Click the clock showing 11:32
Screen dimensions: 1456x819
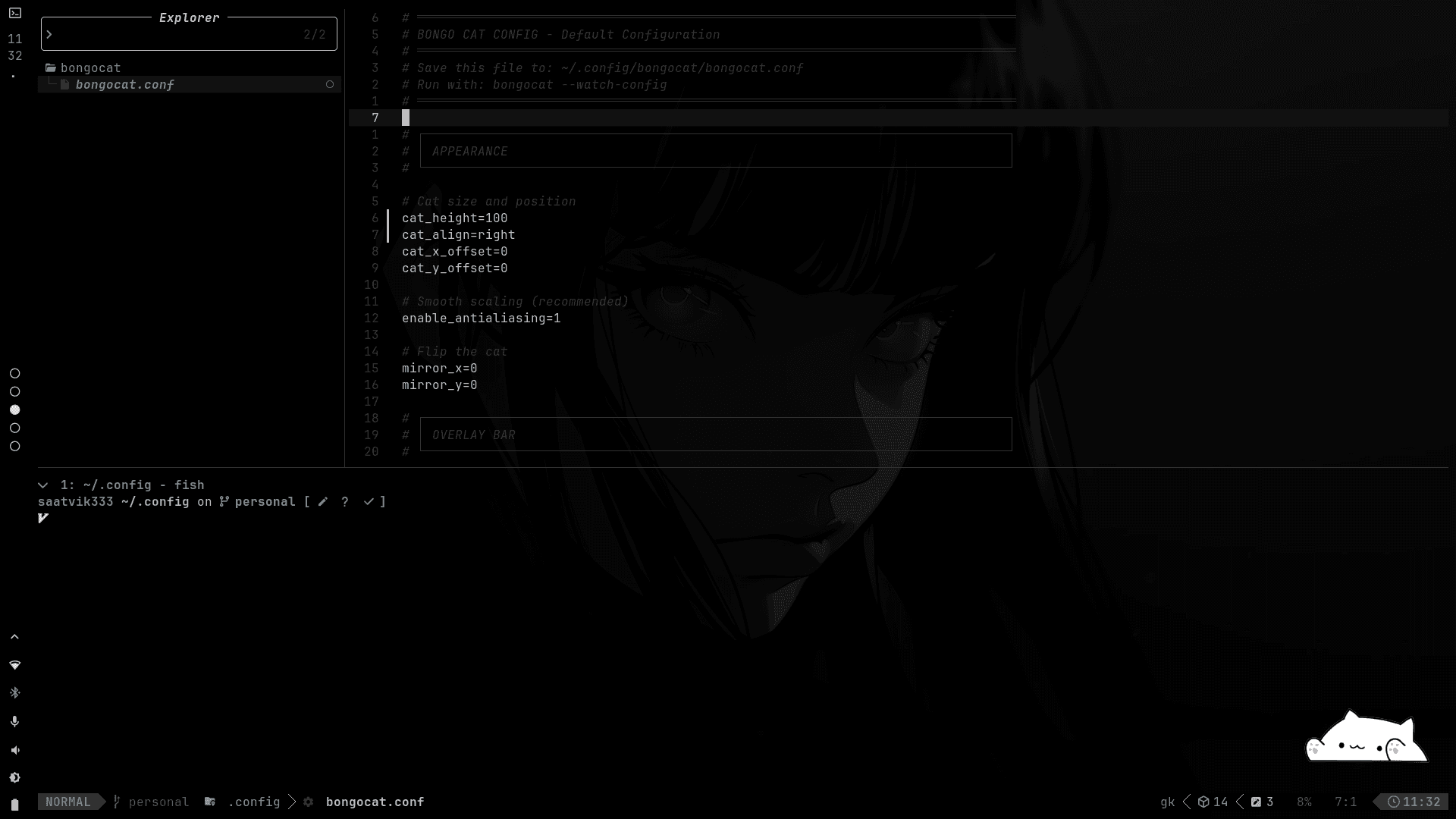1415,802
